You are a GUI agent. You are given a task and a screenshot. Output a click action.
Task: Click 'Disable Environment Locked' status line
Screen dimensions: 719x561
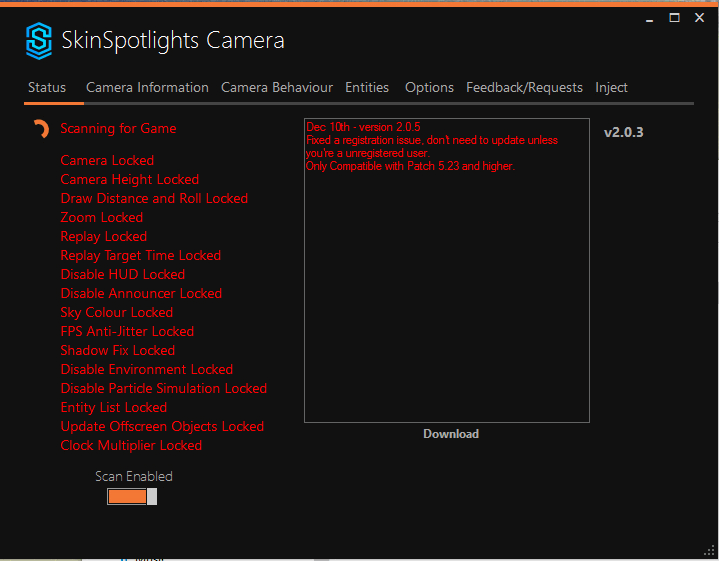[x=147, y=370]
